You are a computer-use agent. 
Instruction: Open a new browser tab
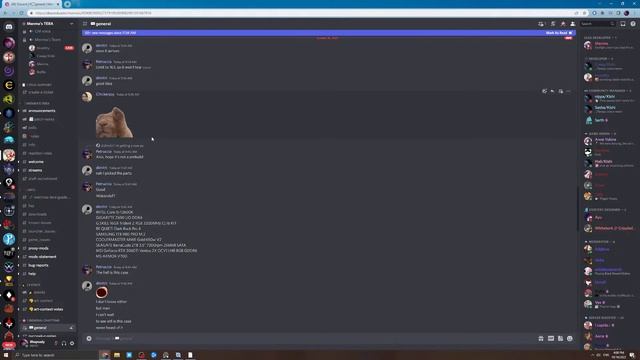67,4
